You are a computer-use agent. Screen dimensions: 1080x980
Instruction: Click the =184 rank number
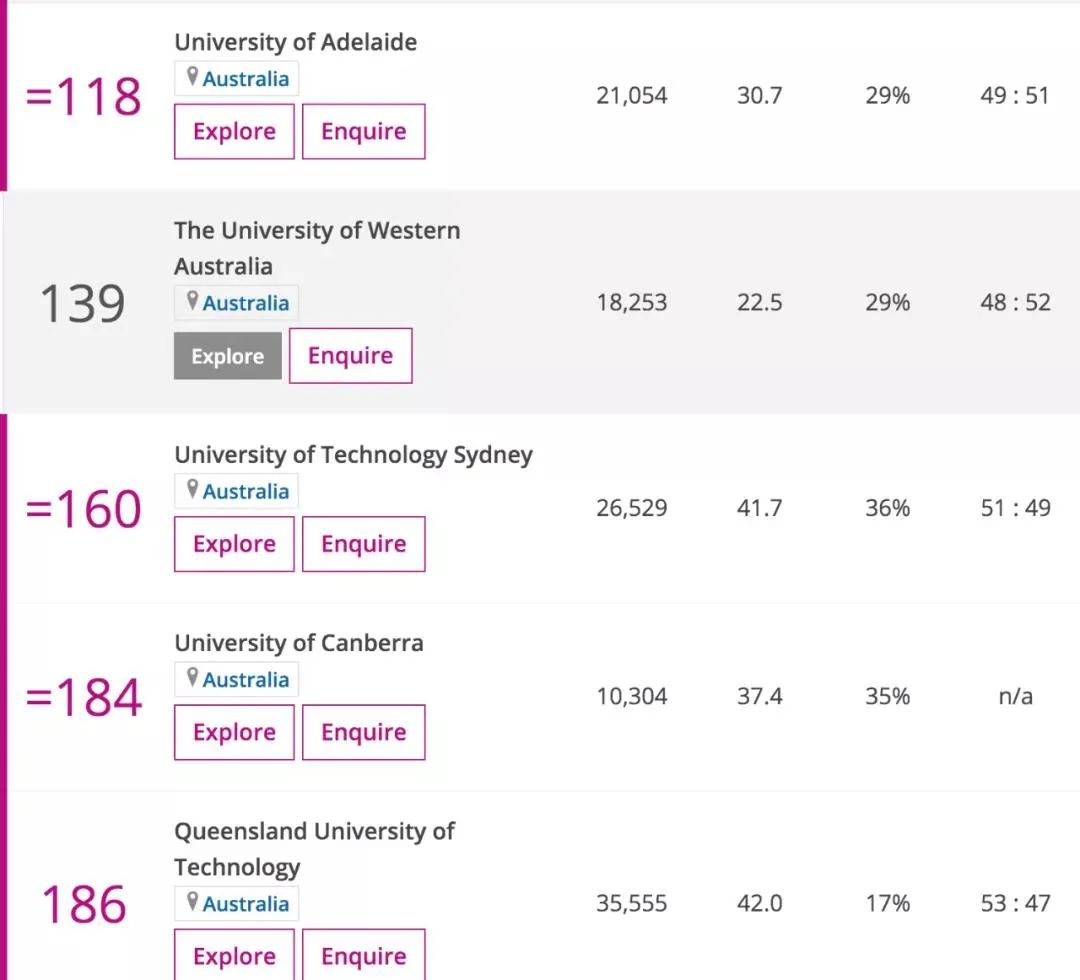point(84,697)
